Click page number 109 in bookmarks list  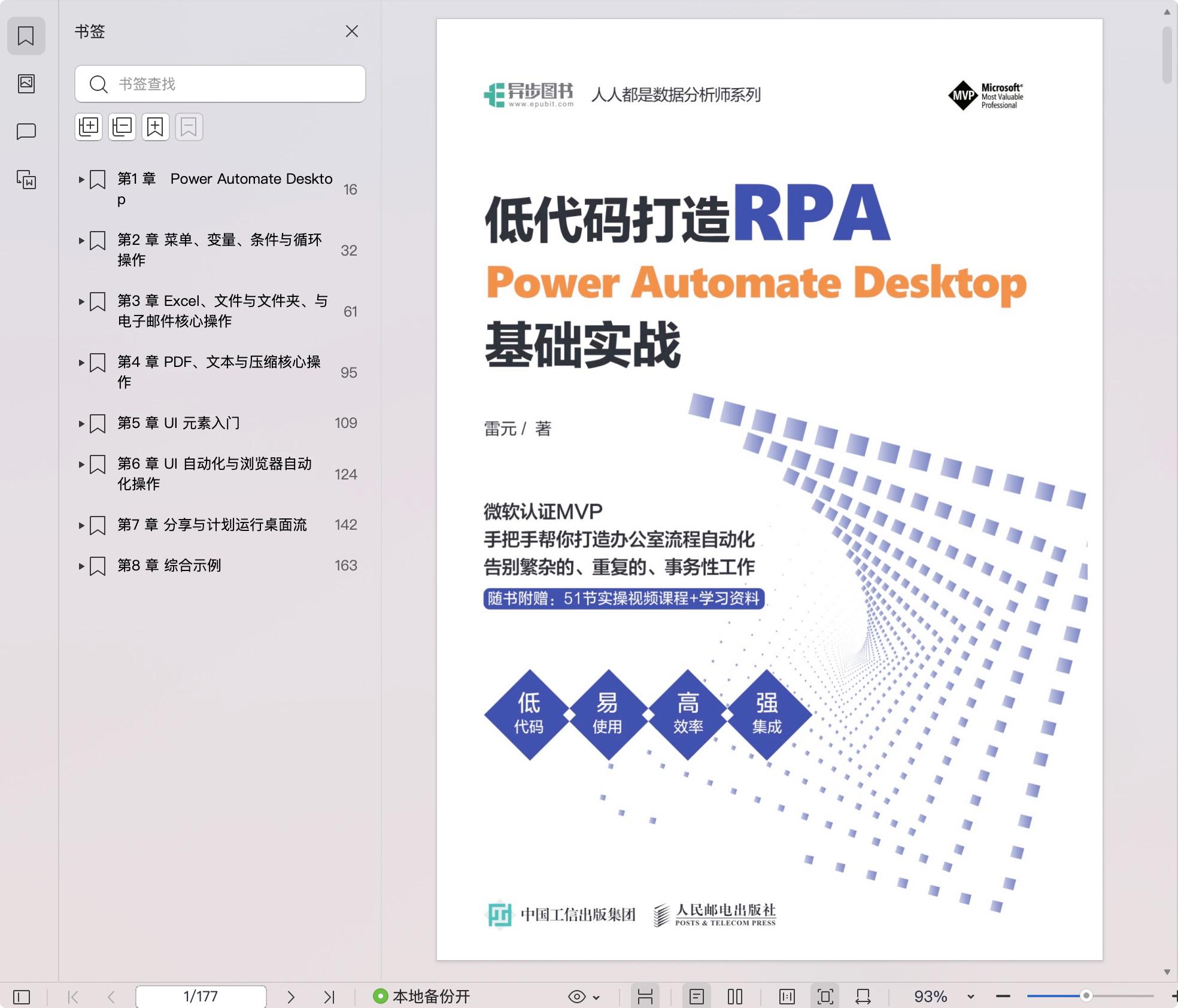tap(345, 423)
